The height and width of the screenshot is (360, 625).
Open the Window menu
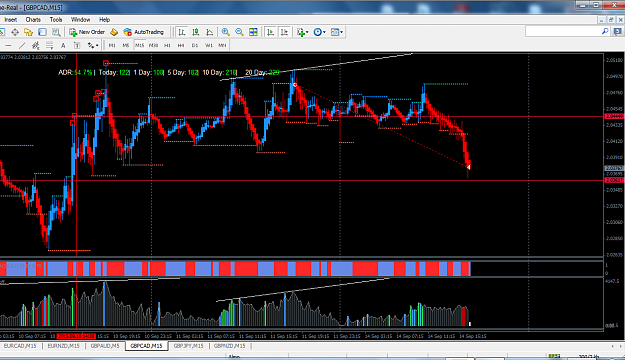click(x=80, y=20)
